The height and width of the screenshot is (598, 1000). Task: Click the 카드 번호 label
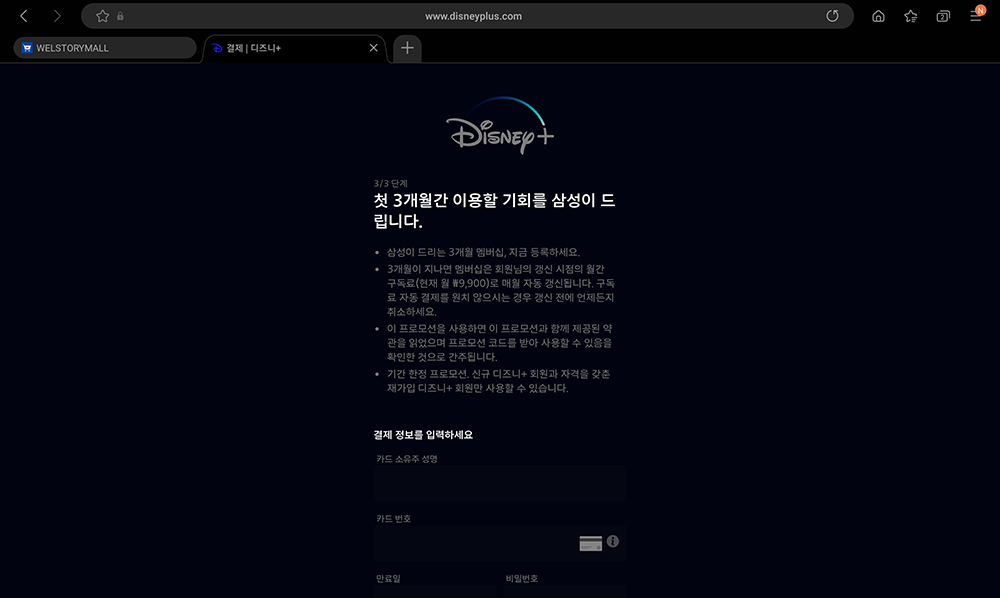(x=393, y=519)
